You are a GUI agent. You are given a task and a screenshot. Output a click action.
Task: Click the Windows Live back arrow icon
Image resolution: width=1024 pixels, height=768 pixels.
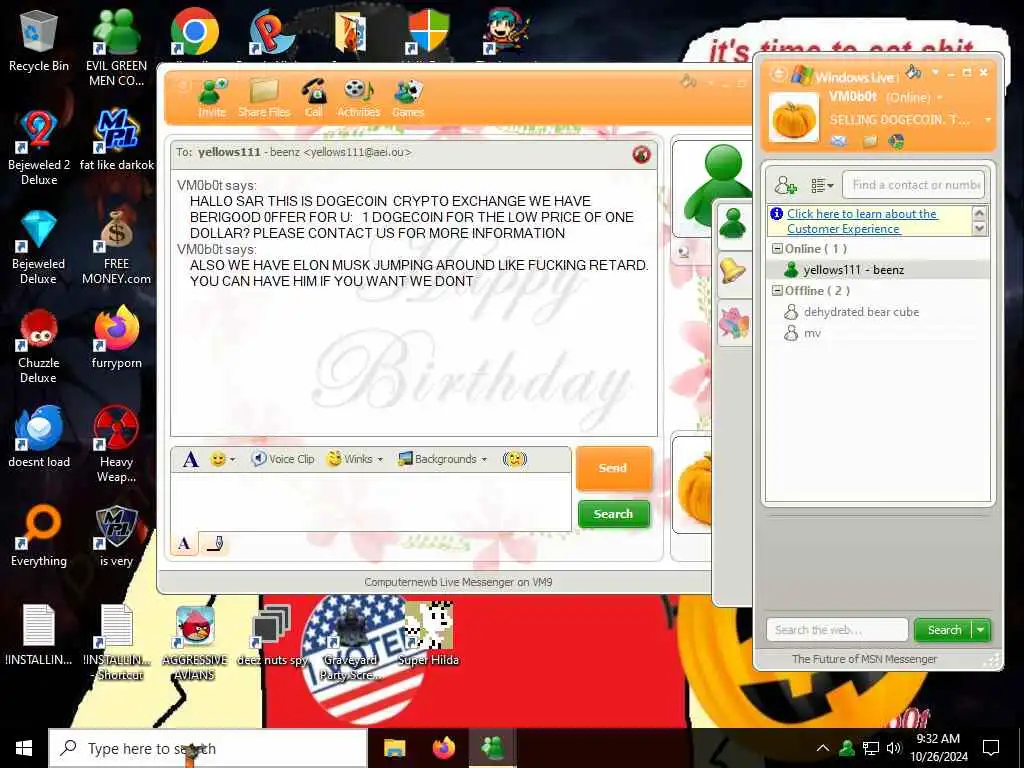coord(778,74)
